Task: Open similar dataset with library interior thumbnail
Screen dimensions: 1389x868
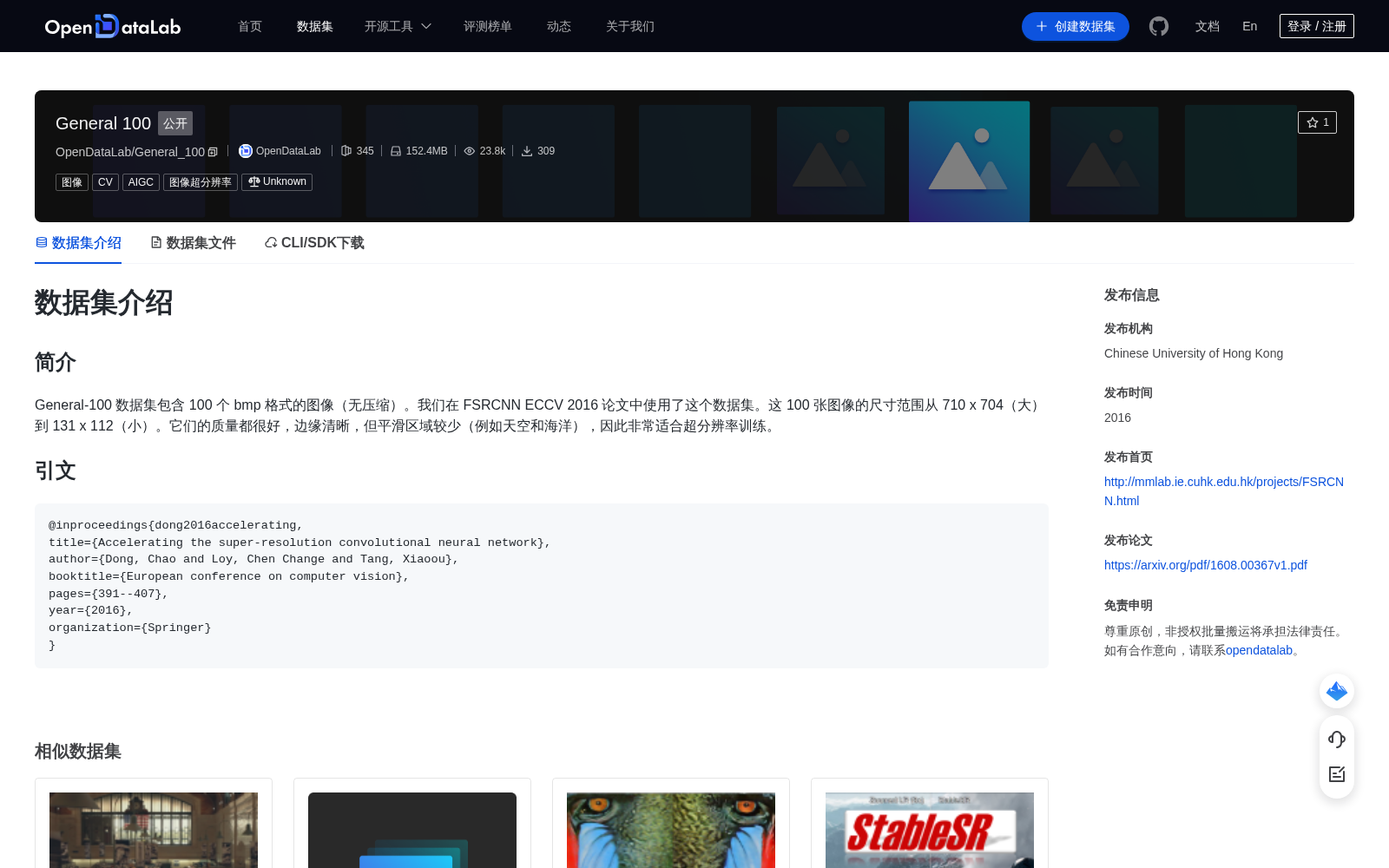Action: point(154,830)
